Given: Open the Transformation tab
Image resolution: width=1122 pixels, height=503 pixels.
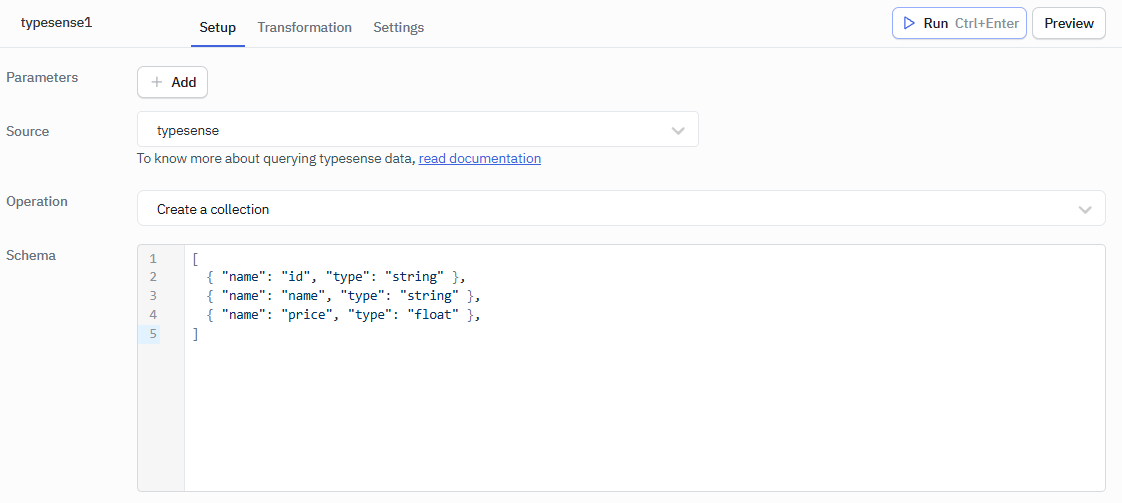Looking at the screenshot, I should (x=304, y=27).
